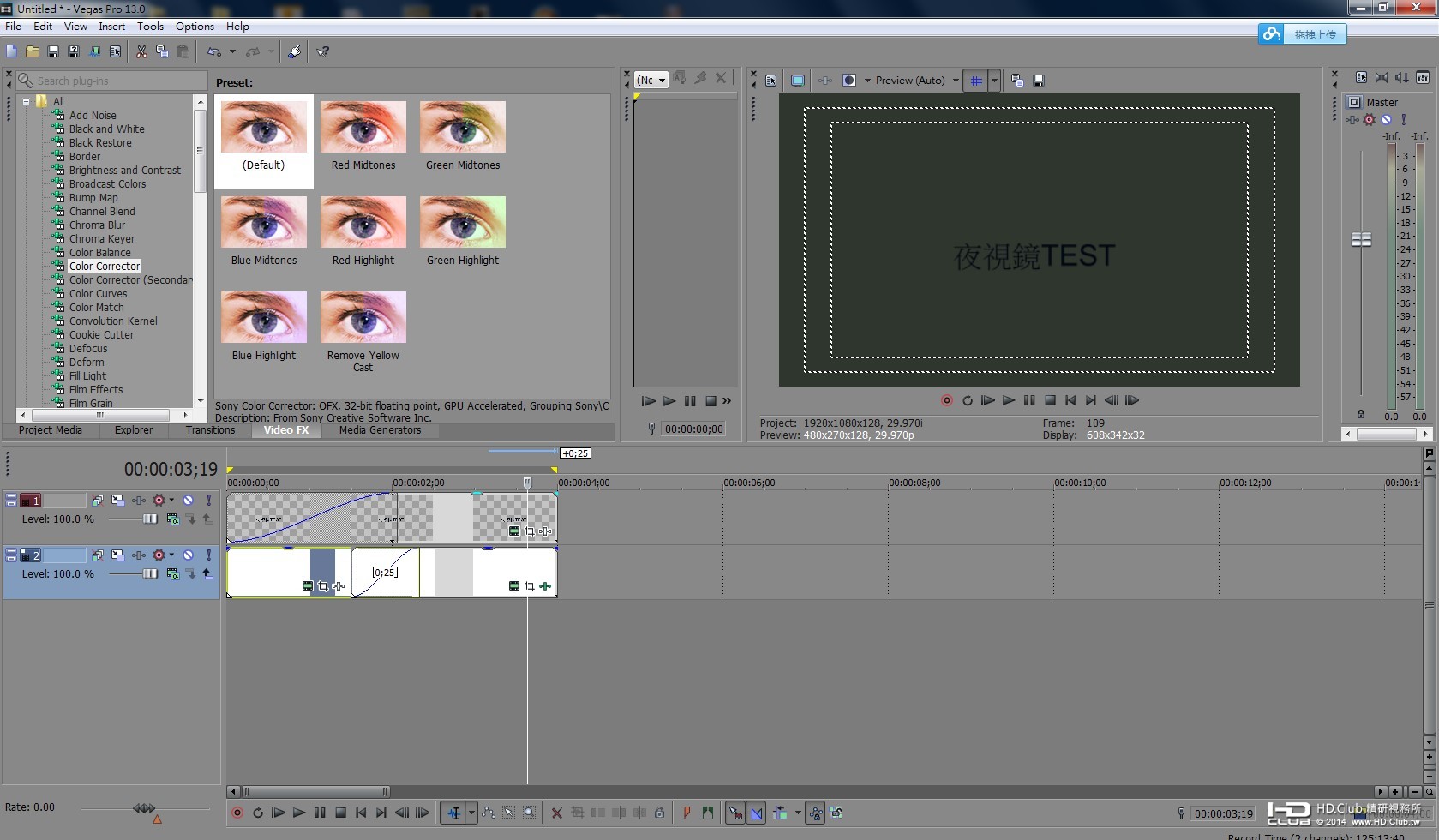
Task: Insert a region with the green flags icon
Action: coord(707,813)
